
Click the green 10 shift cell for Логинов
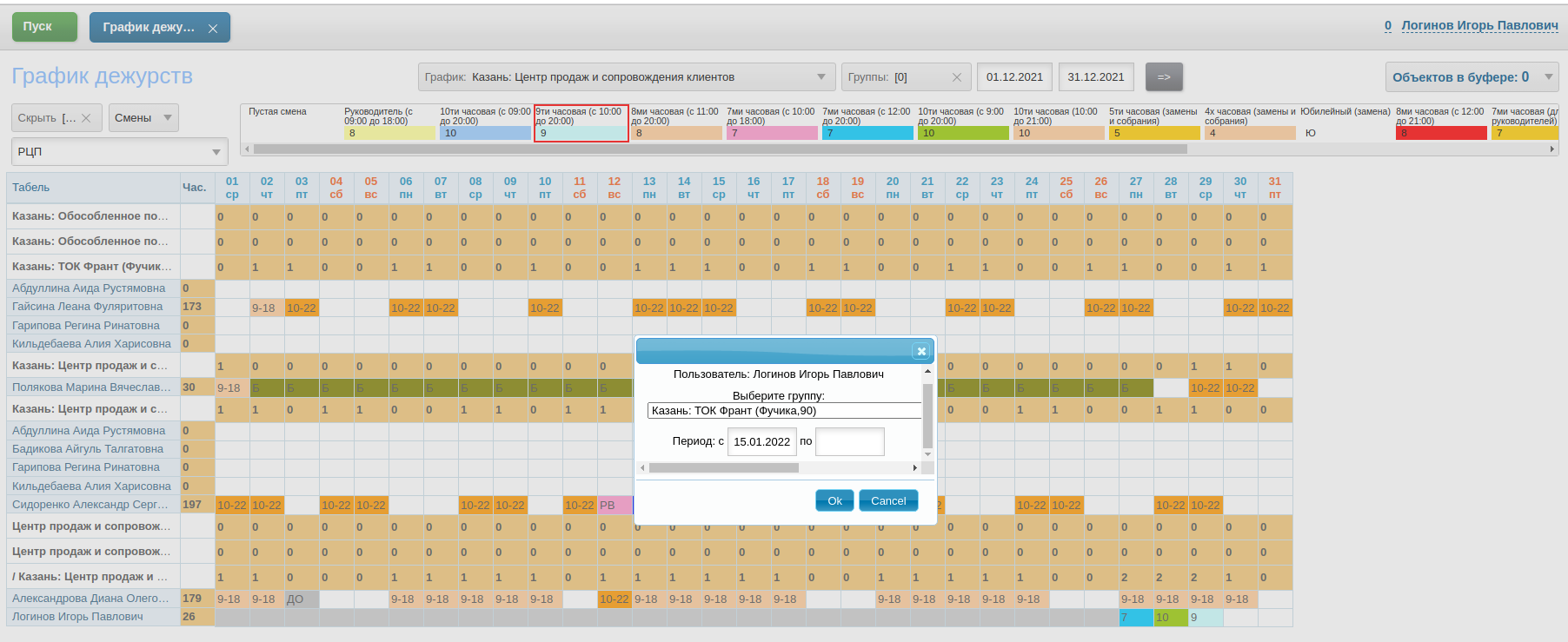pos(1171,618)
